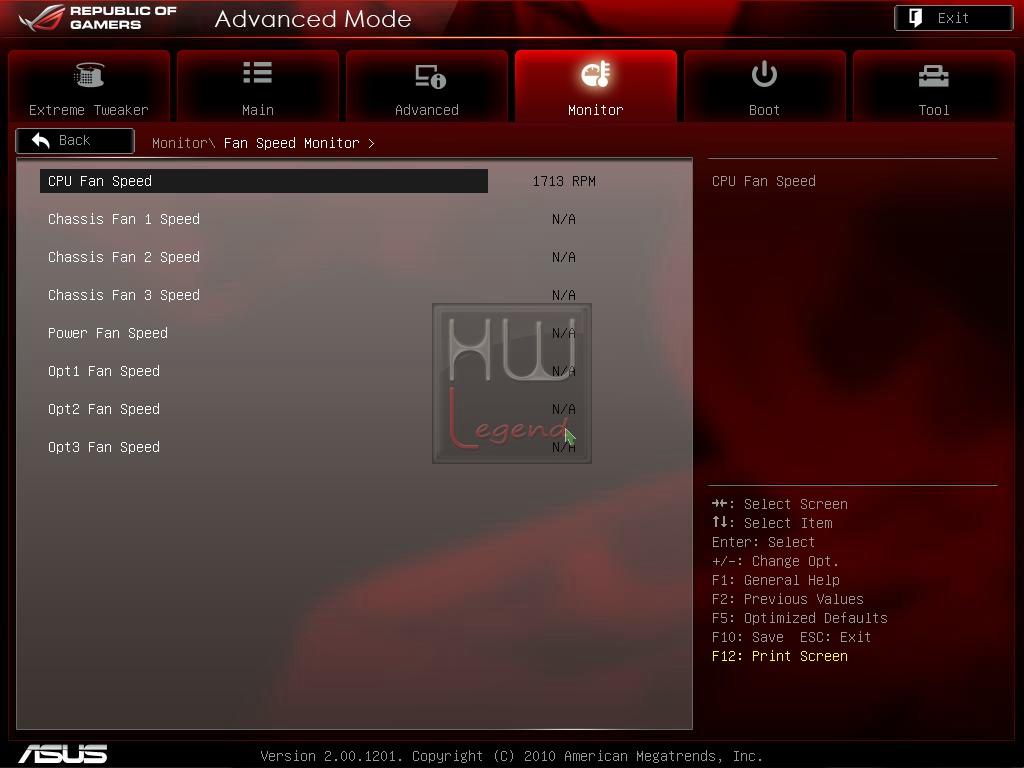Click the F5: Optimized Defaults hint
Image resolution: width=1024 pixels, height=768 pixels.
[799, 618]
